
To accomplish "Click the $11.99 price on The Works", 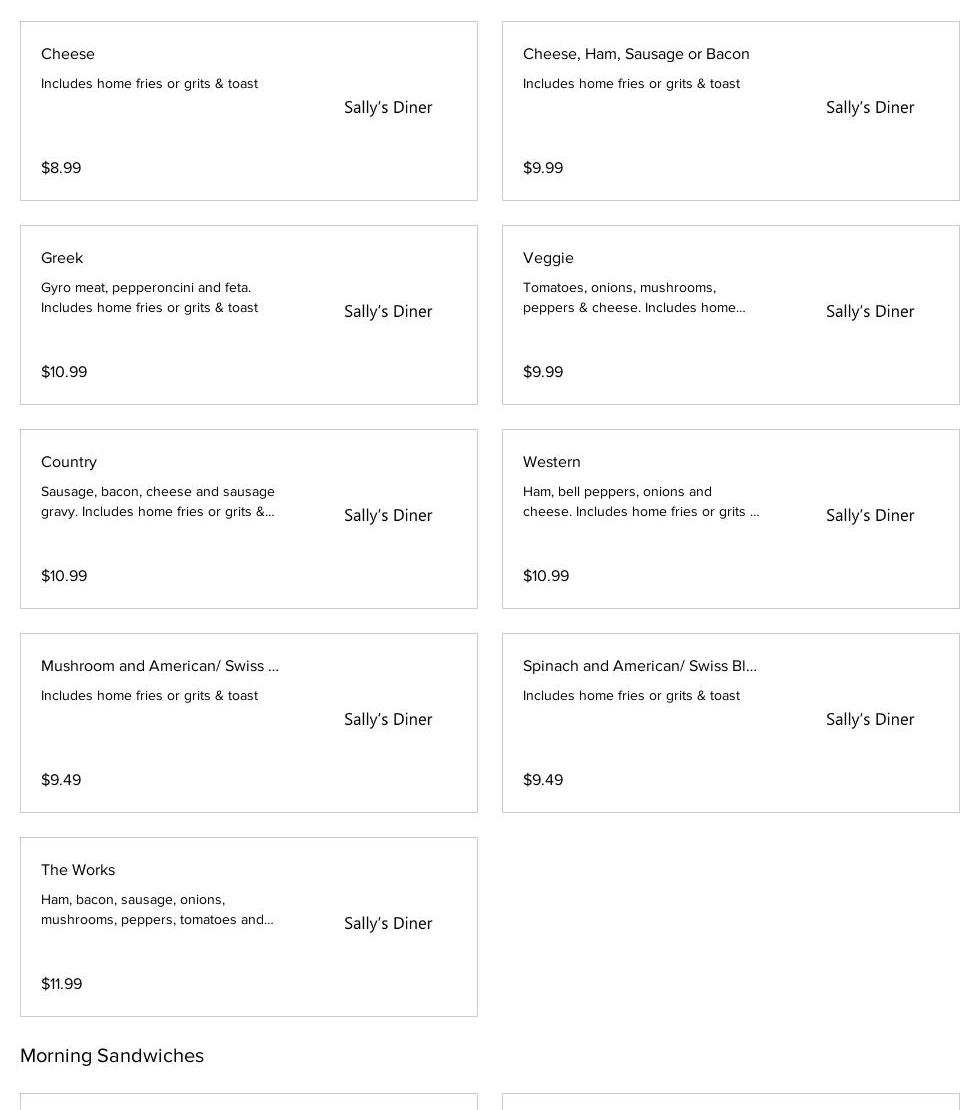I will pyautogui.click(x=62, y=984).
